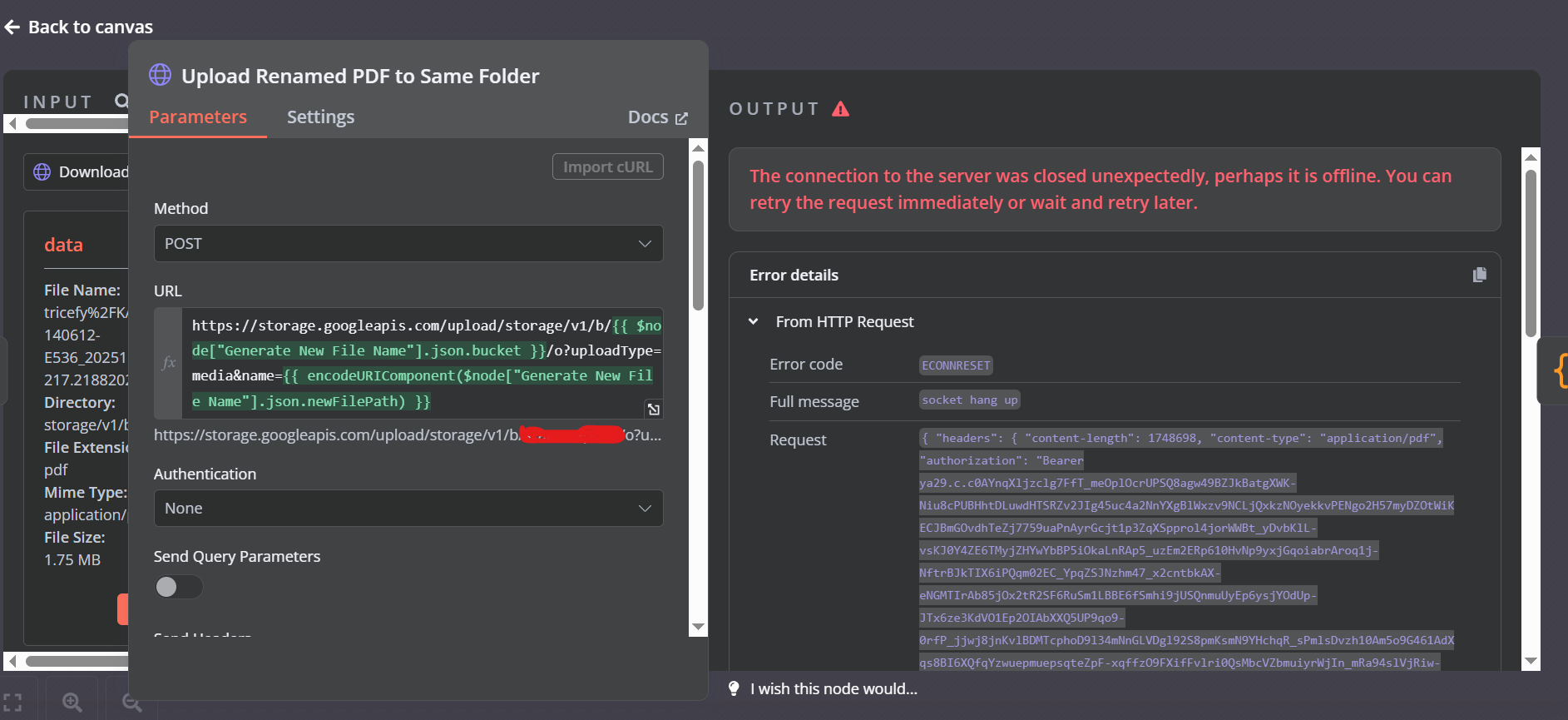Select the Parameters tab
Screen dimensions: 1568x720
[x=198, y=117]
